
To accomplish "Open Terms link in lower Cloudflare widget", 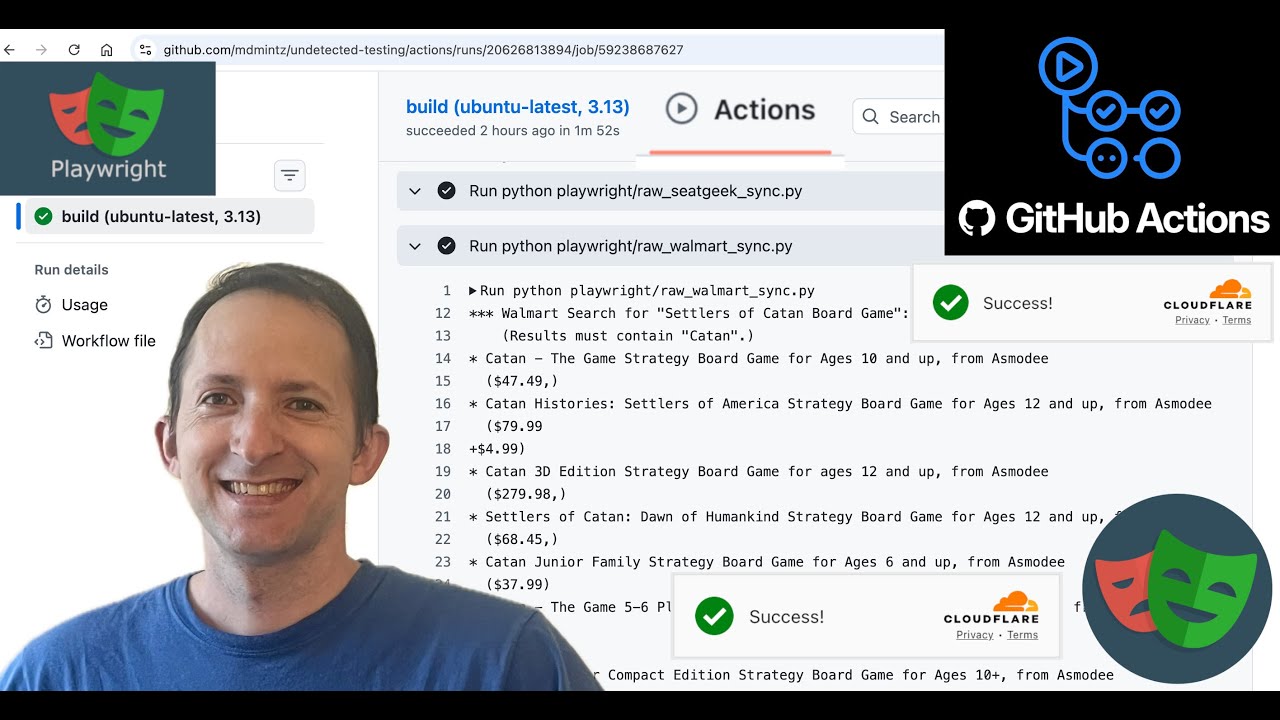I will click(x=1022, y=635).
